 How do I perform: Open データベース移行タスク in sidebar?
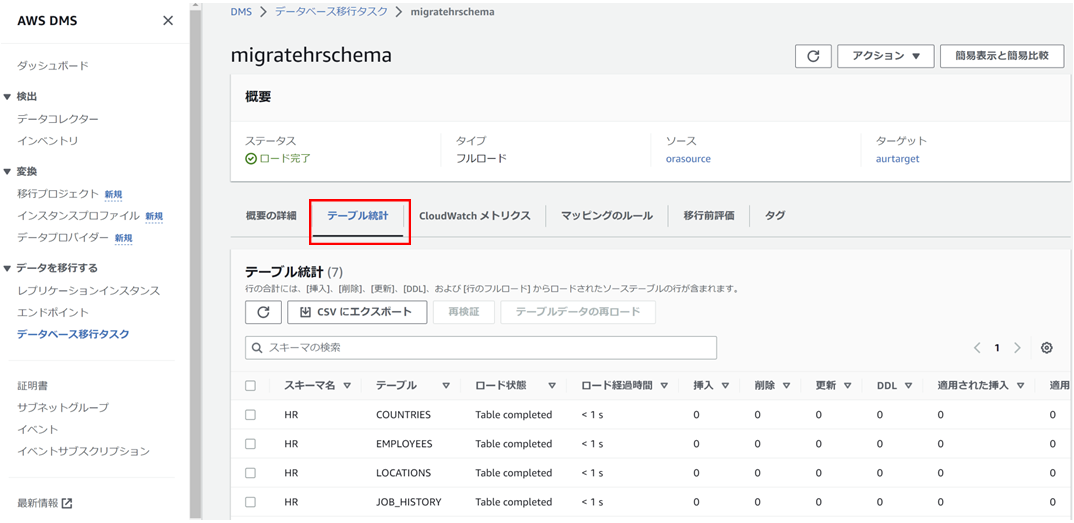click(x=73, y=334)
